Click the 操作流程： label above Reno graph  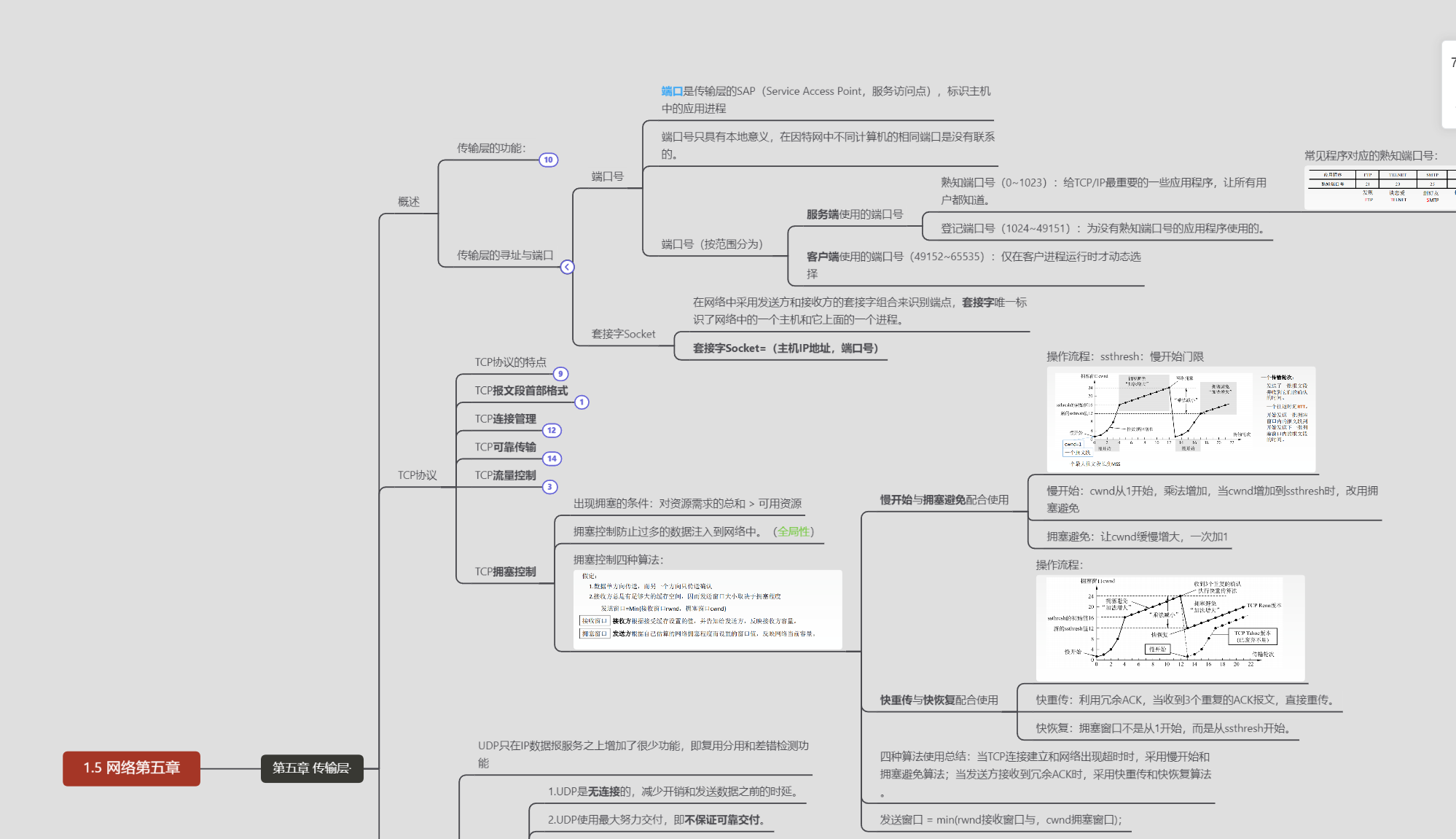pos(1060,565)
